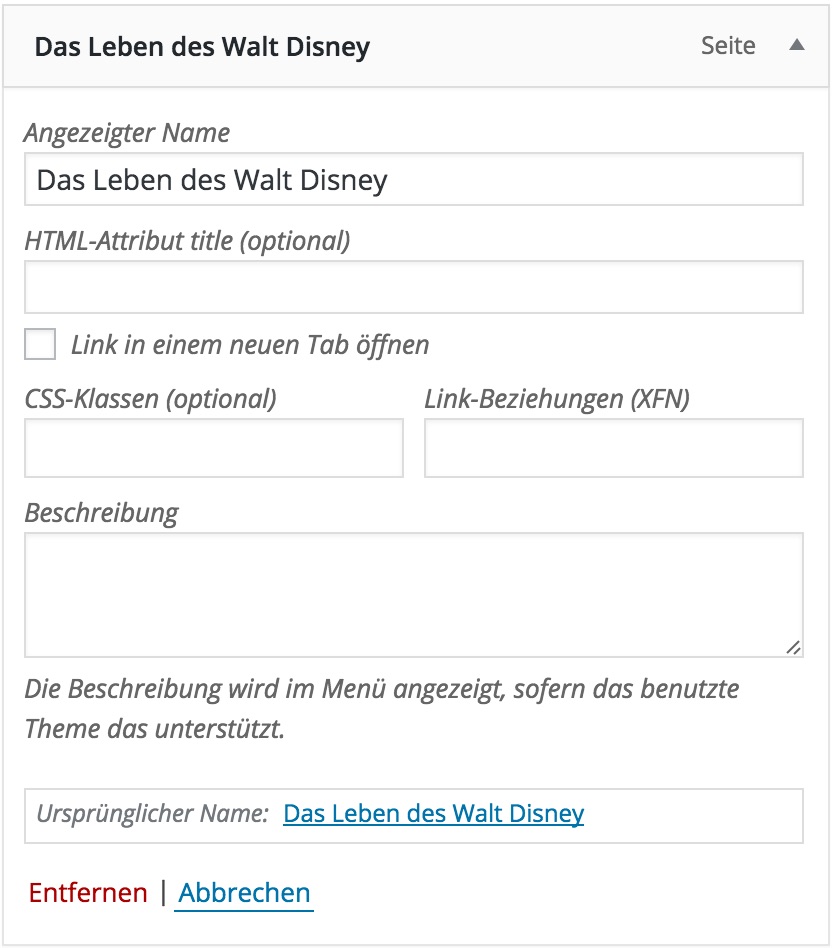Focus the Angezeigter Name text field
This screenshot has height=948, width=832.
413,180
